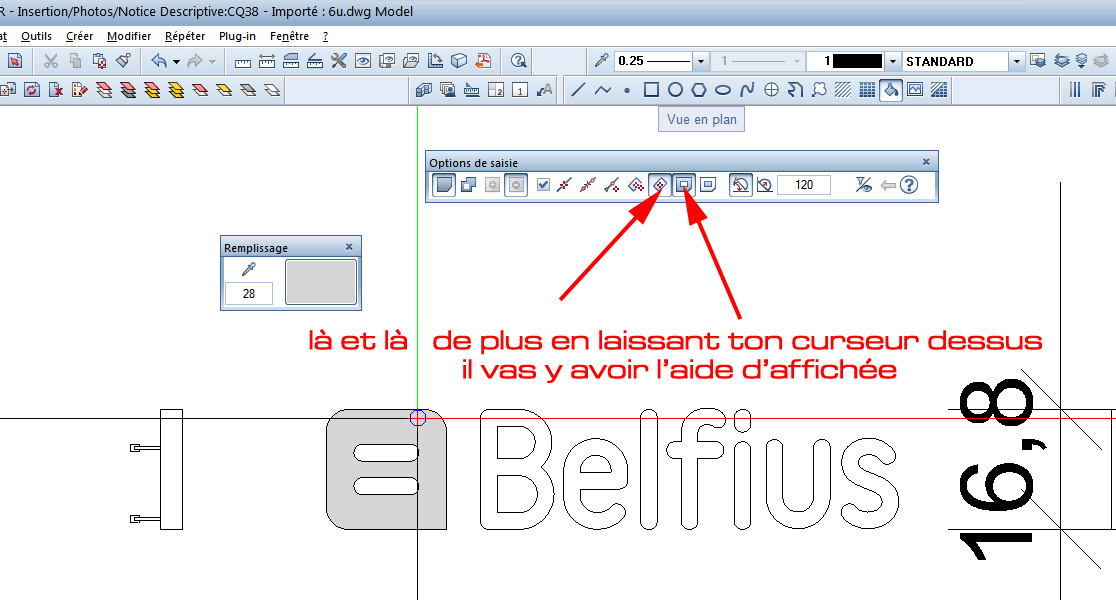Screen dimensions: 1116x600
Task: Undo the last action with the blue arrow
Action: 159,61
